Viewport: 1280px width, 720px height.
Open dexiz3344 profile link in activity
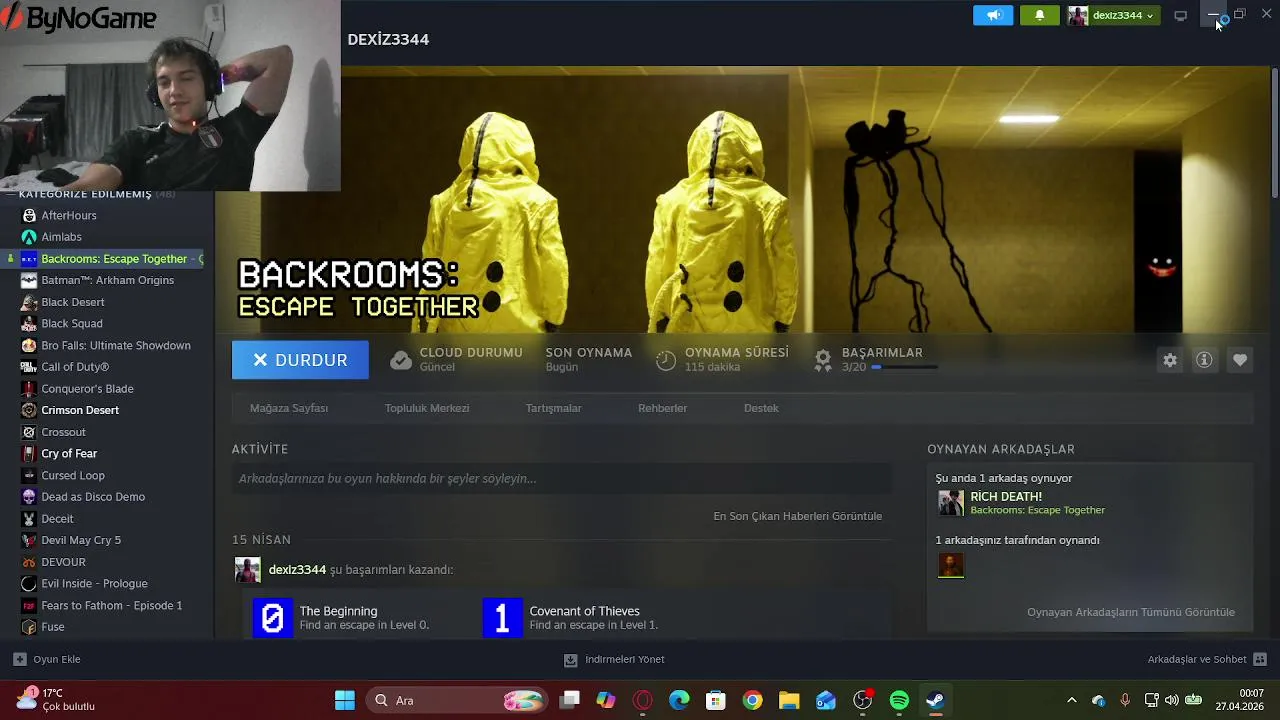pyautogui.click(x=297, y=569)
